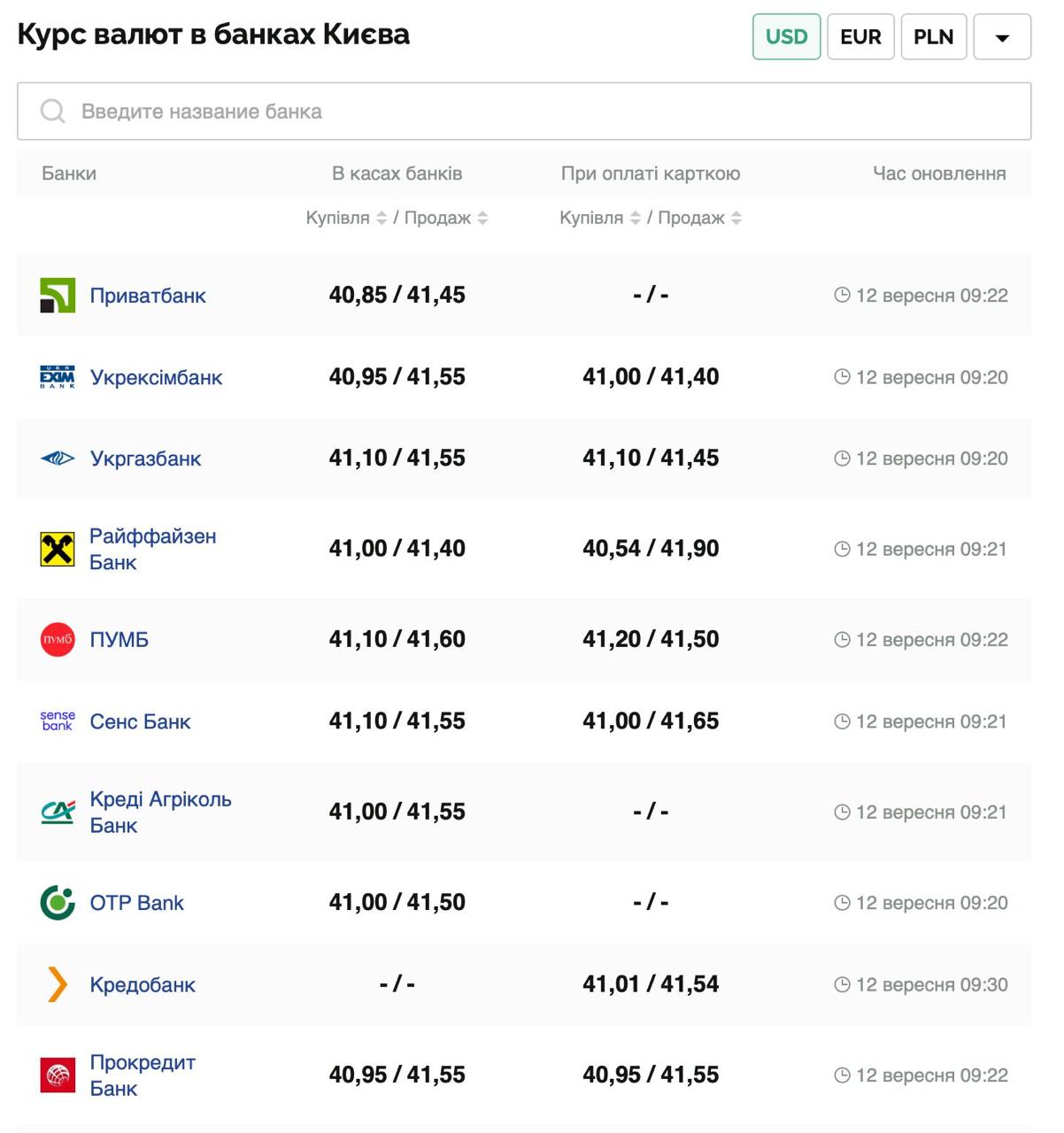1064x1133 pixels.
Task: Sort by card payment Купівля rate
Action: point(635,218)
